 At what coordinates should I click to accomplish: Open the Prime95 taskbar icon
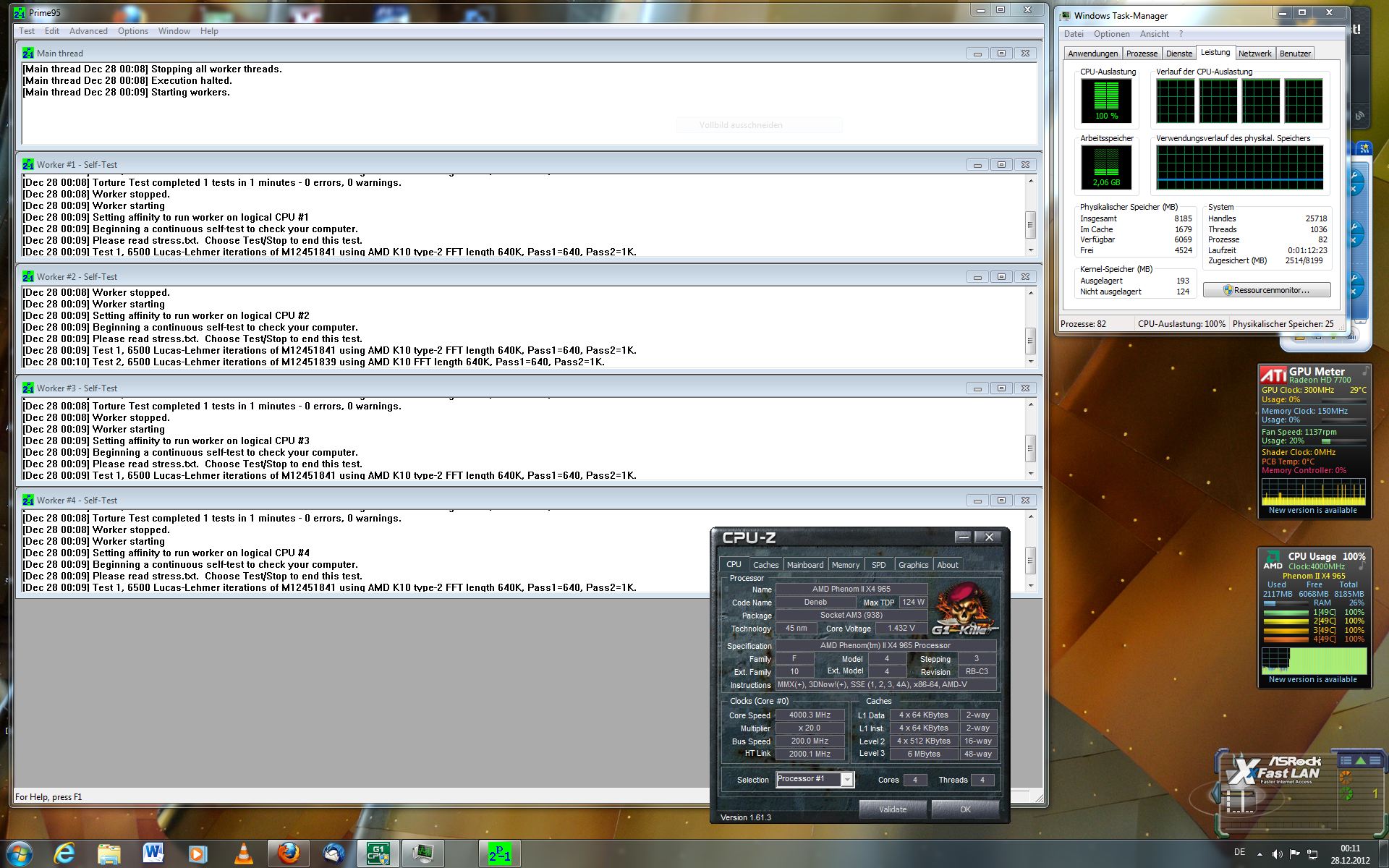(x=499, y=854)
